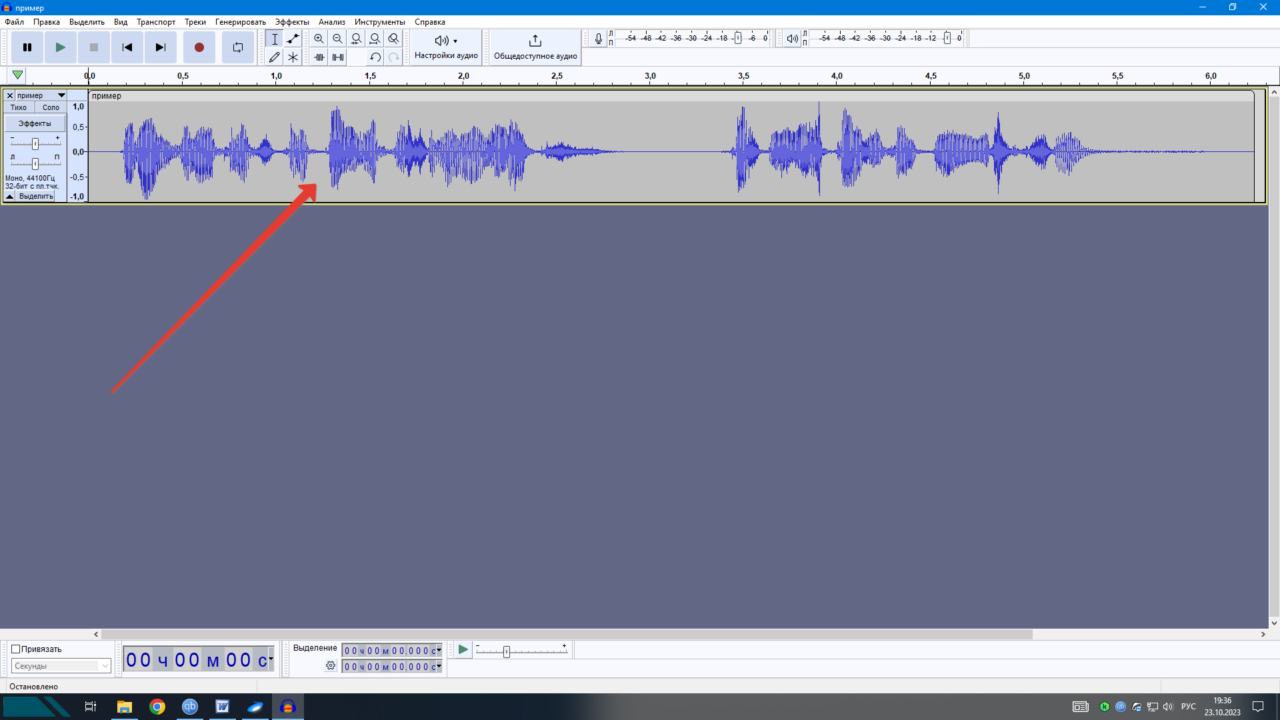Enable the Привязать snapping checkbox
This screenshot has height=720, width=1280.
(15, 649)
